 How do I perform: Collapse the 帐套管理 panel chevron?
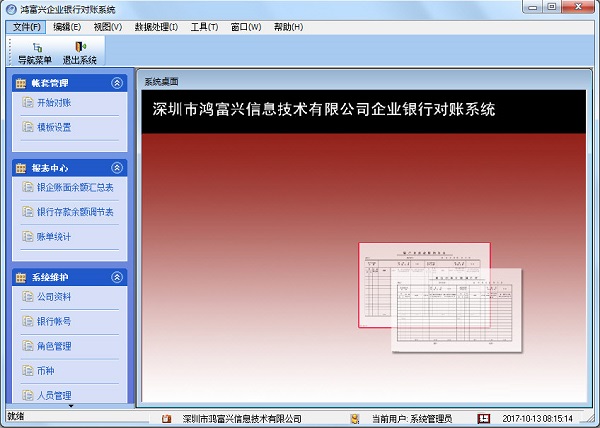(117, 83)
